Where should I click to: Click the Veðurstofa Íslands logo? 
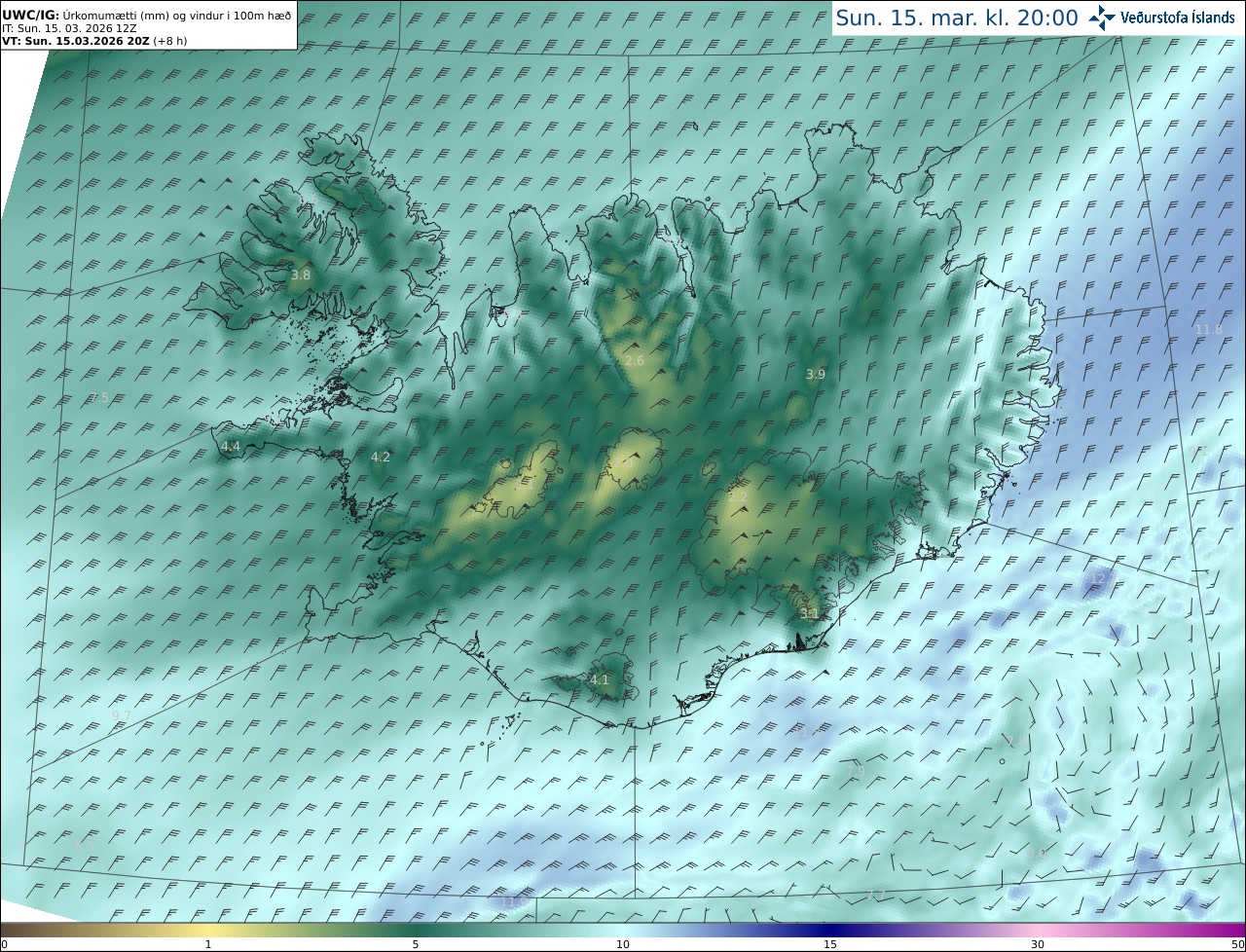[x=1161, y=18]
